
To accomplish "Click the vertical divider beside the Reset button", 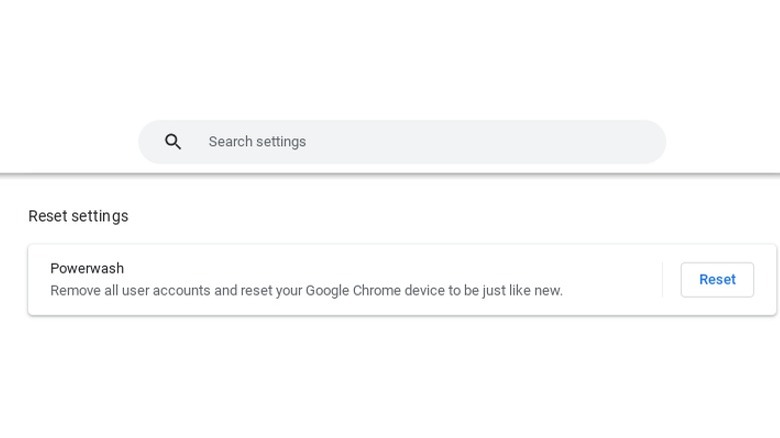I will 662,280.
